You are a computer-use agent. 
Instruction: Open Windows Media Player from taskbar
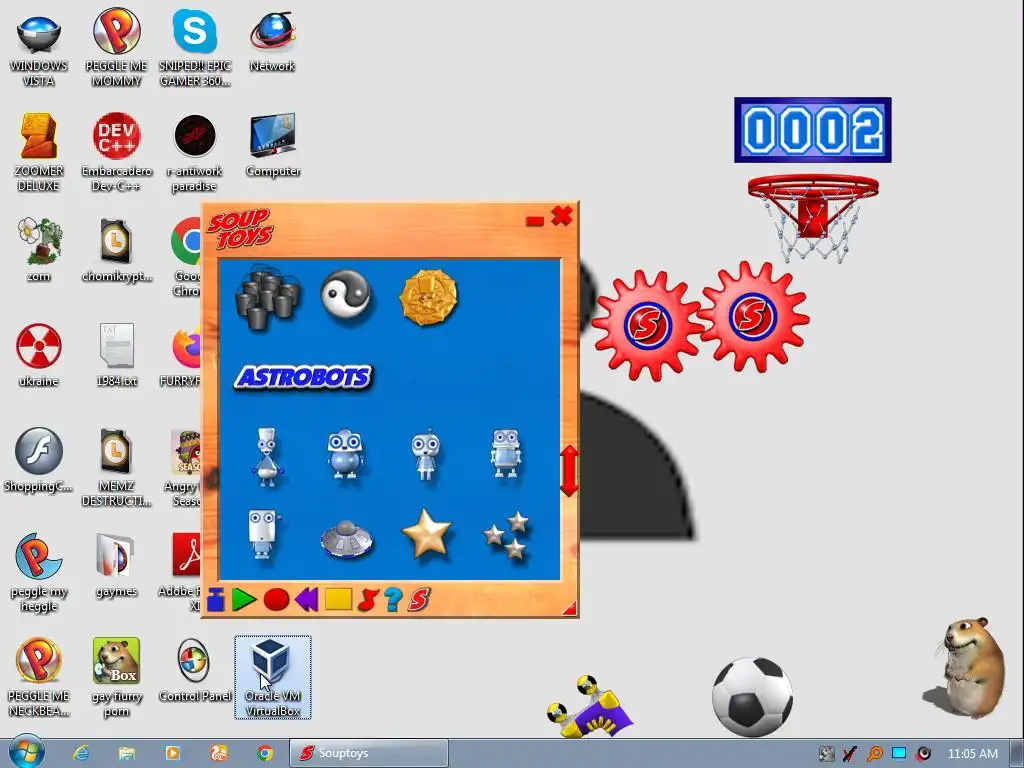(172, 753)
